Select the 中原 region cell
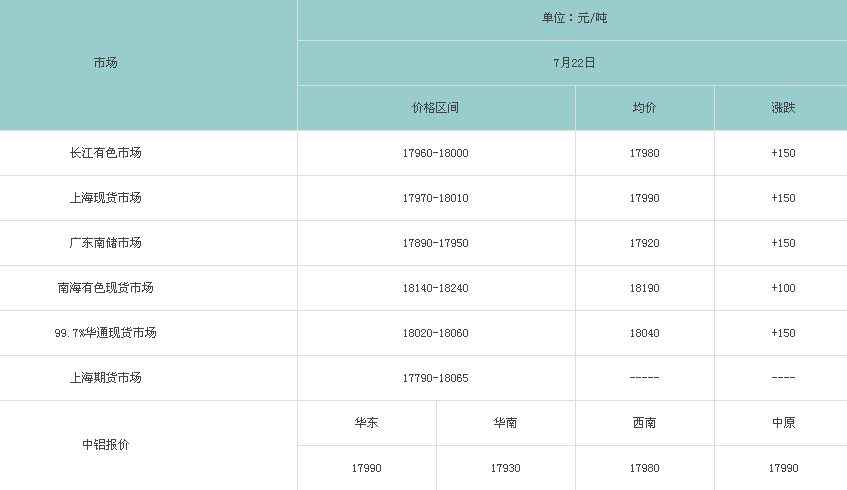Viewport: 847px width, 490px height. click(783, 423)
